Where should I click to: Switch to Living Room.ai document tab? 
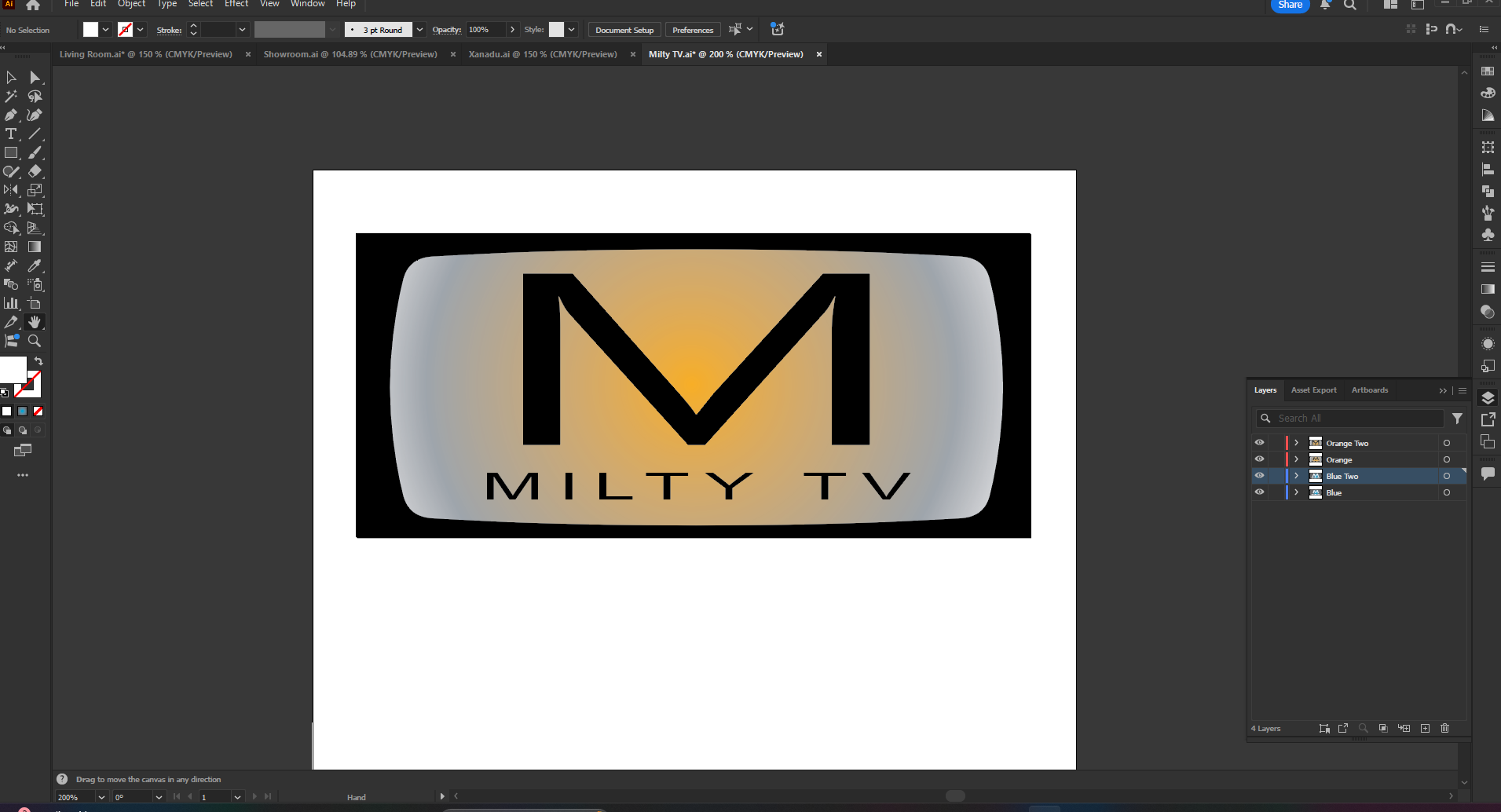point(146,54)
